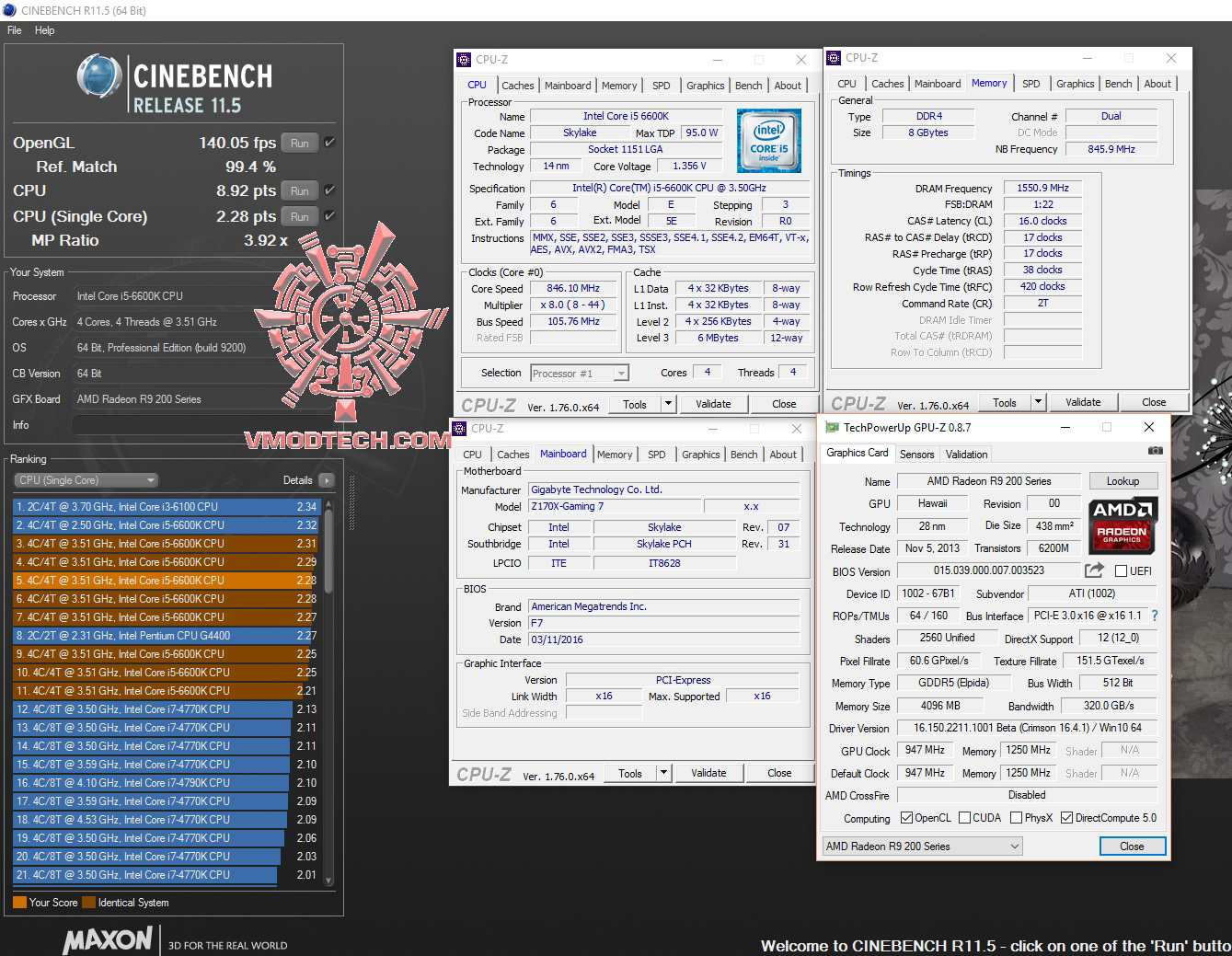The image size is (1232, 956).
Task: Click Validate in the Timings CPU-Z window
Action: coord(1083,402)
